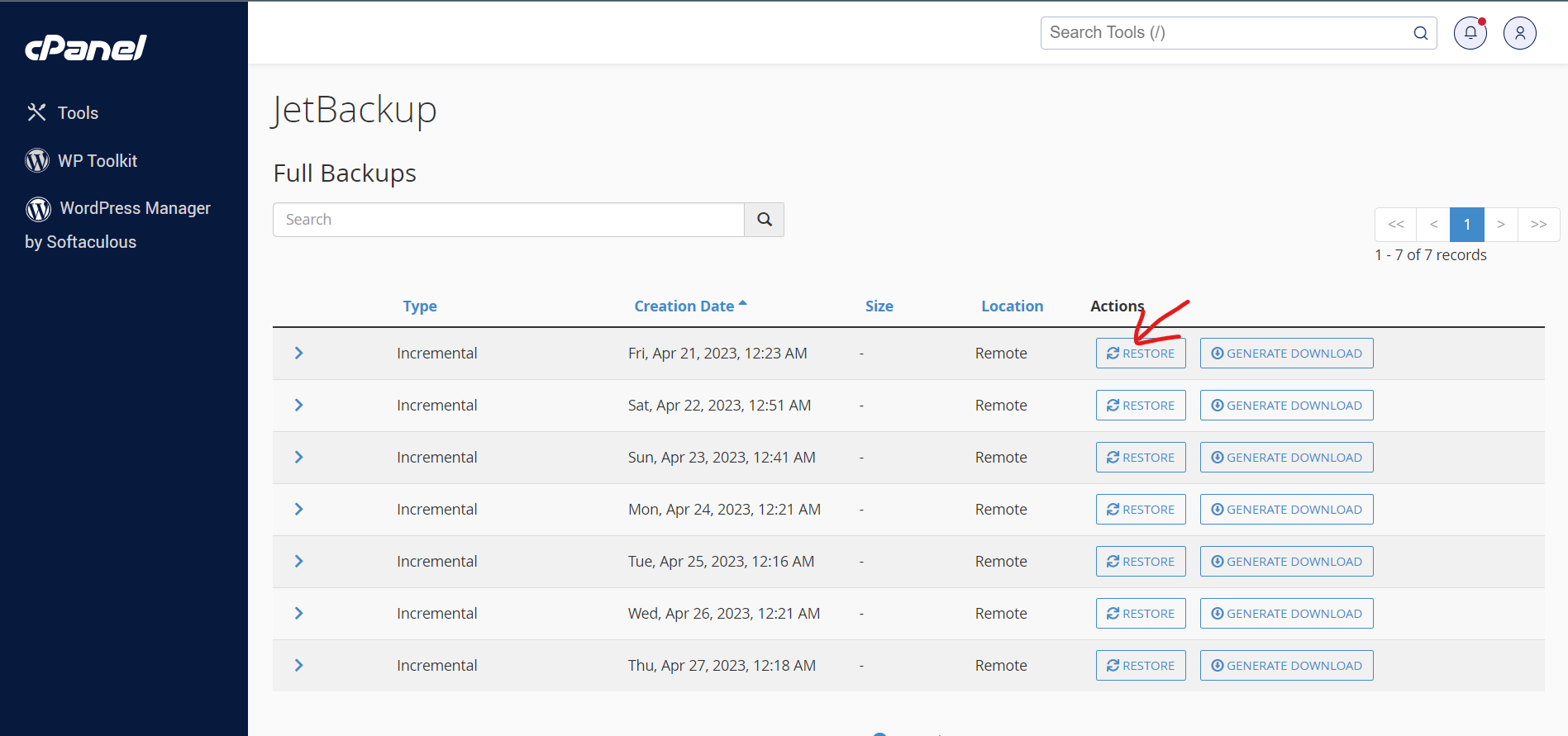Open the user account icon
Image resolution: width=1568 pixels, height=736 pixels.
[1520, 33]
